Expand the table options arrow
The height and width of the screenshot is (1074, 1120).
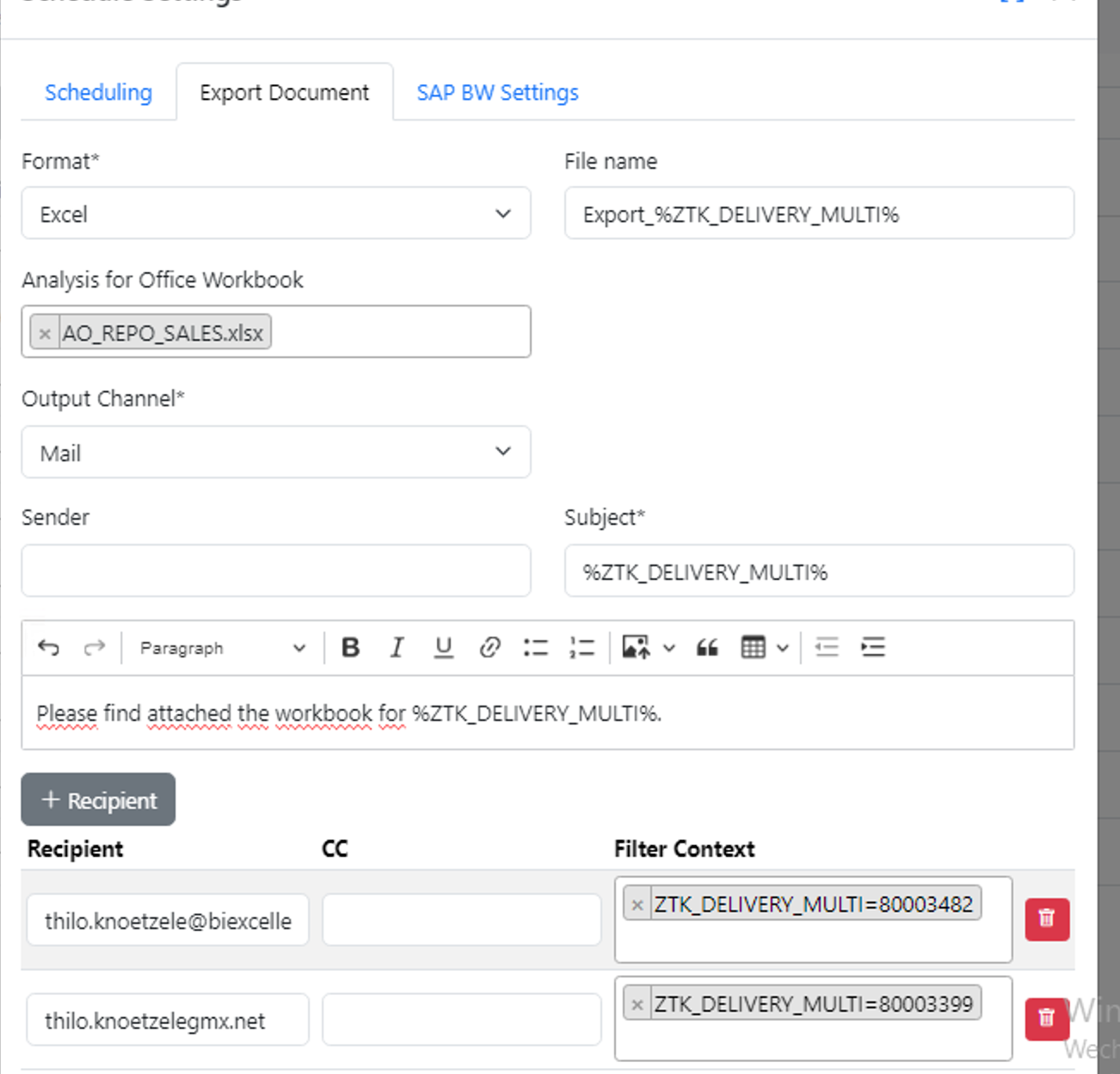(783, 647)
